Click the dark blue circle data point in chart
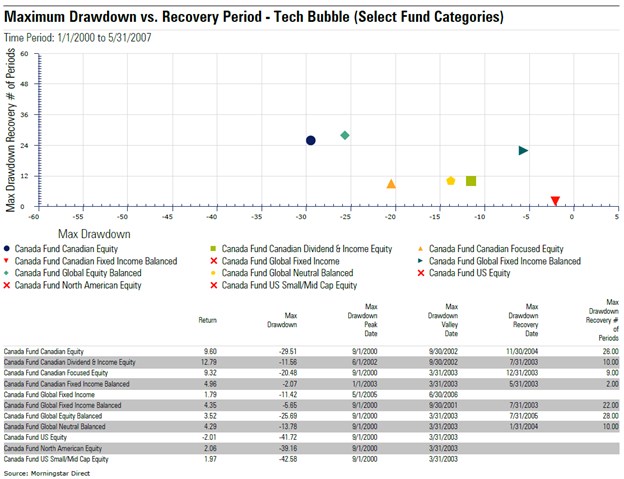624x479 pixels. [x=311, y=140]
